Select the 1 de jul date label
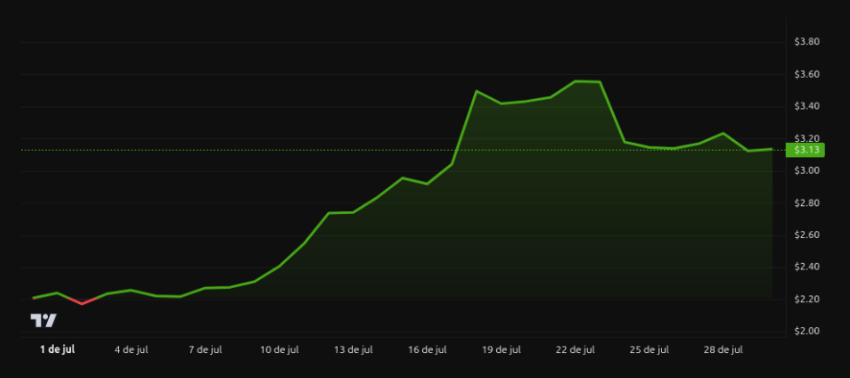850x378 pixels. (57, 350)
